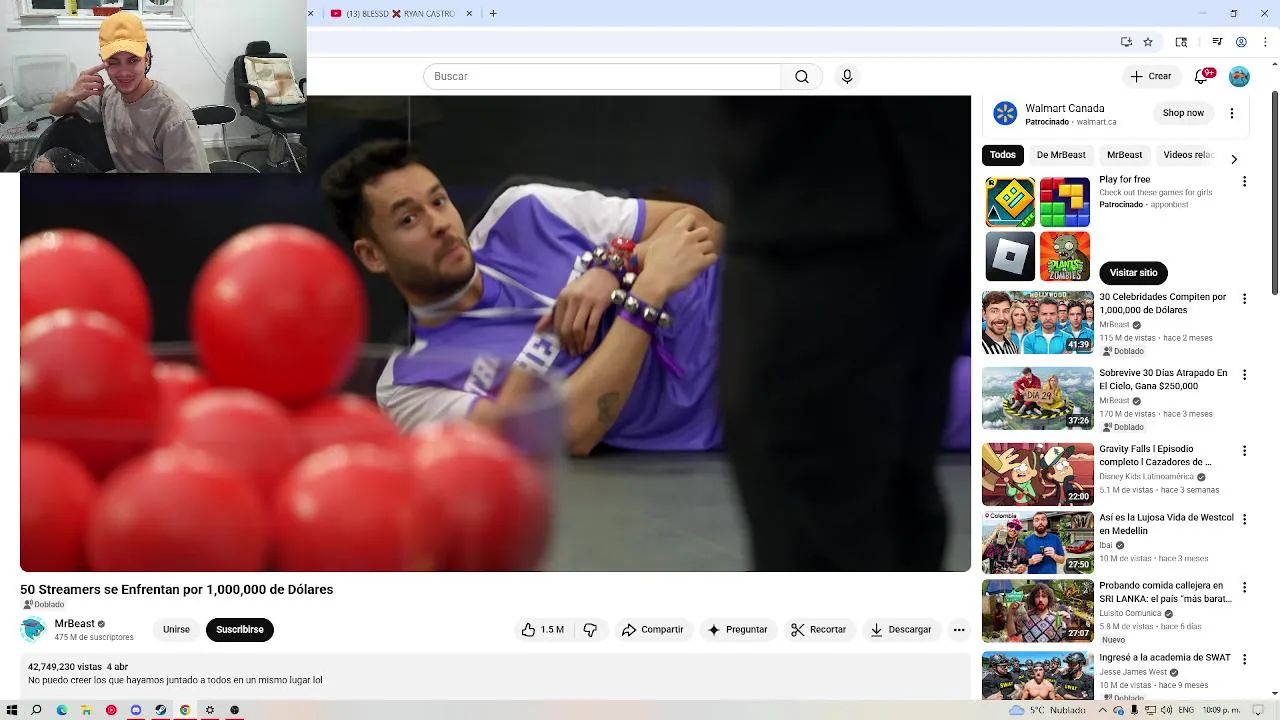Click the Visitar sitio button

[1133, 273]
